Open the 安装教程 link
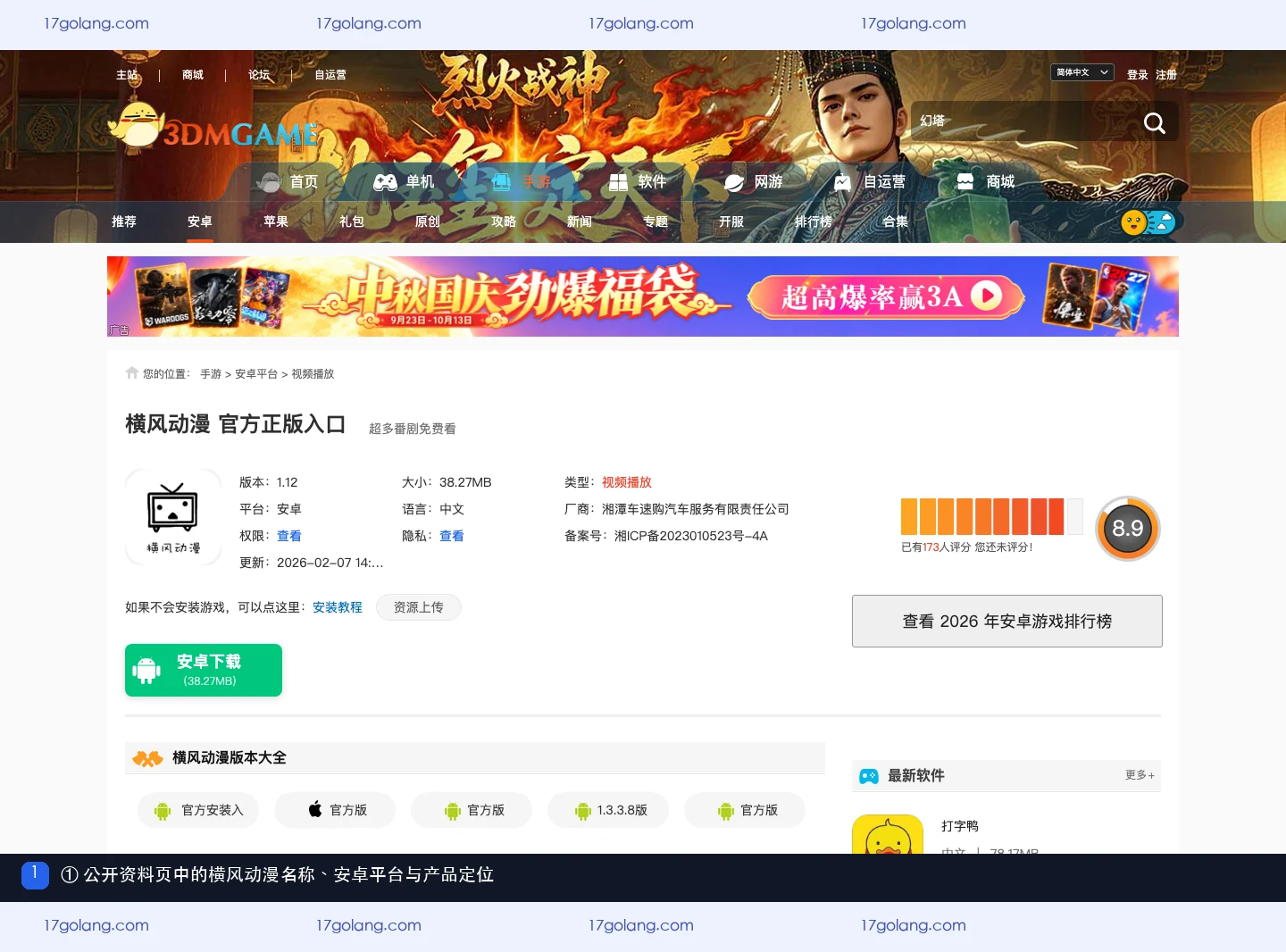 point(338,607)
